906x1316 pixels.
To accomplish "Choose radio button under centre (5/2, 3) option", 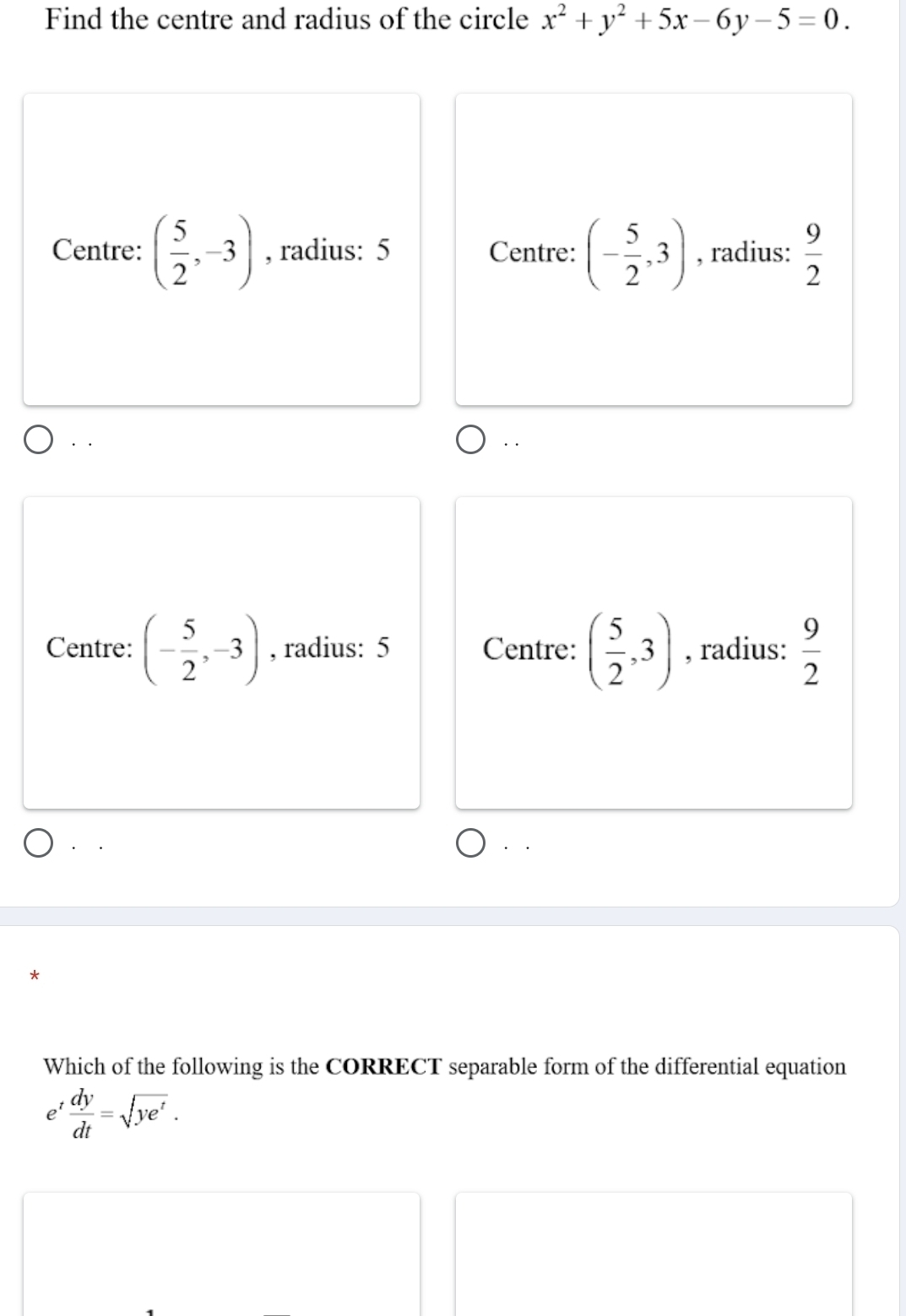I will point(471,843).
